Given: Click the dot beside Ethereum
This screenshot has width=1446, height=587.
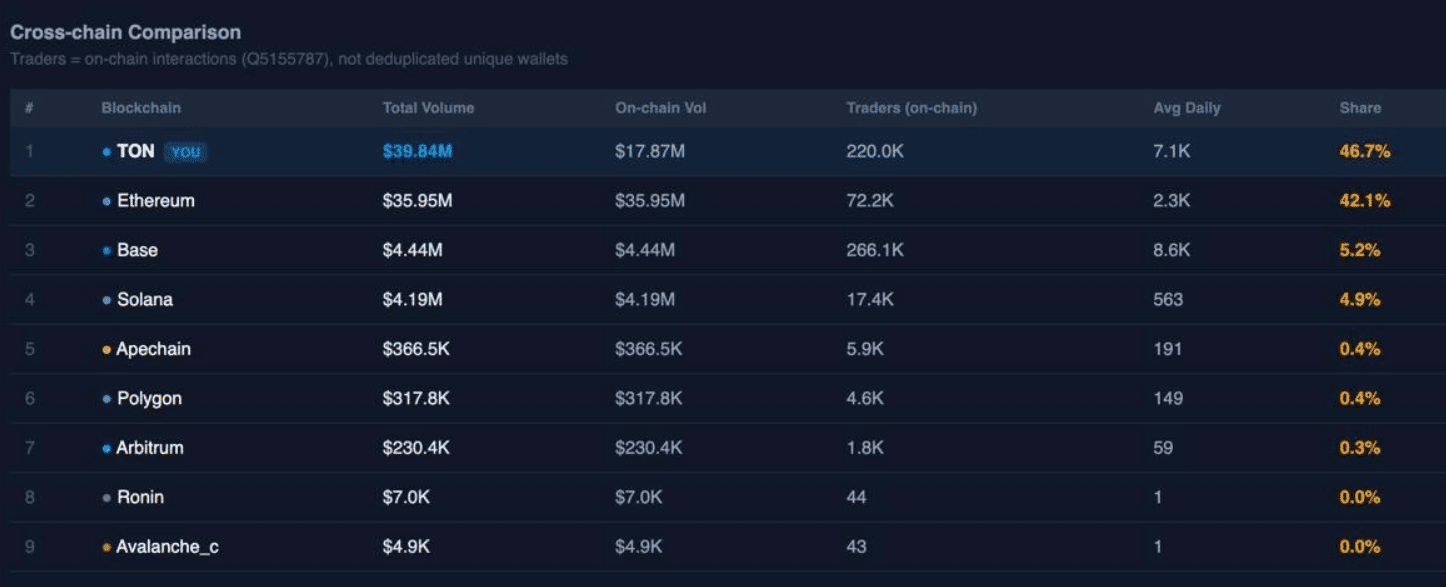Looking at the screenshot, I should 106,202.
